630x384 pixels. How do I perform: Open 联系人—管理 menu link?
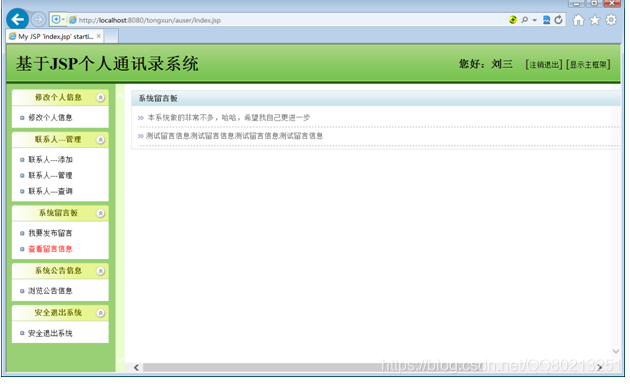coord(50,176)
